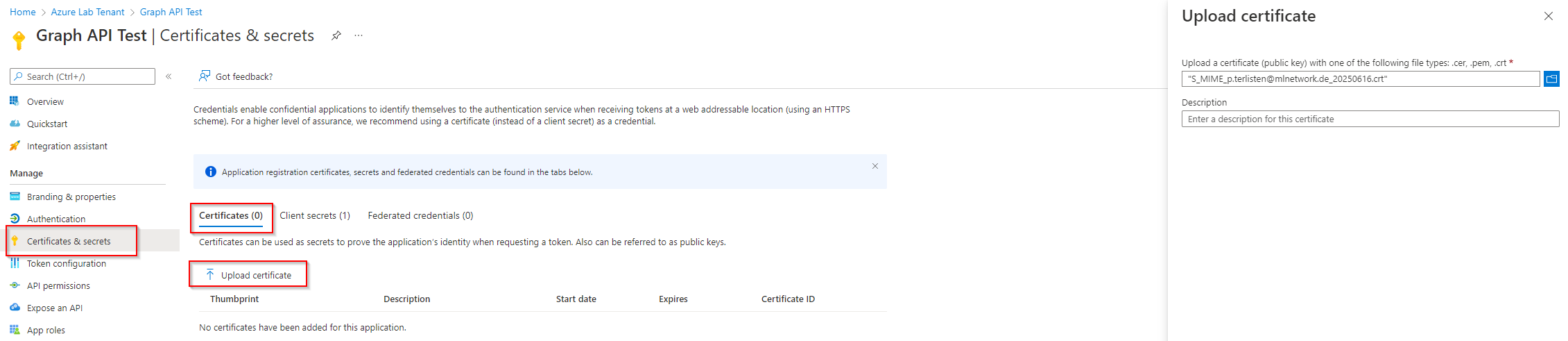Open Branding & properties

[x=71, y=197]
